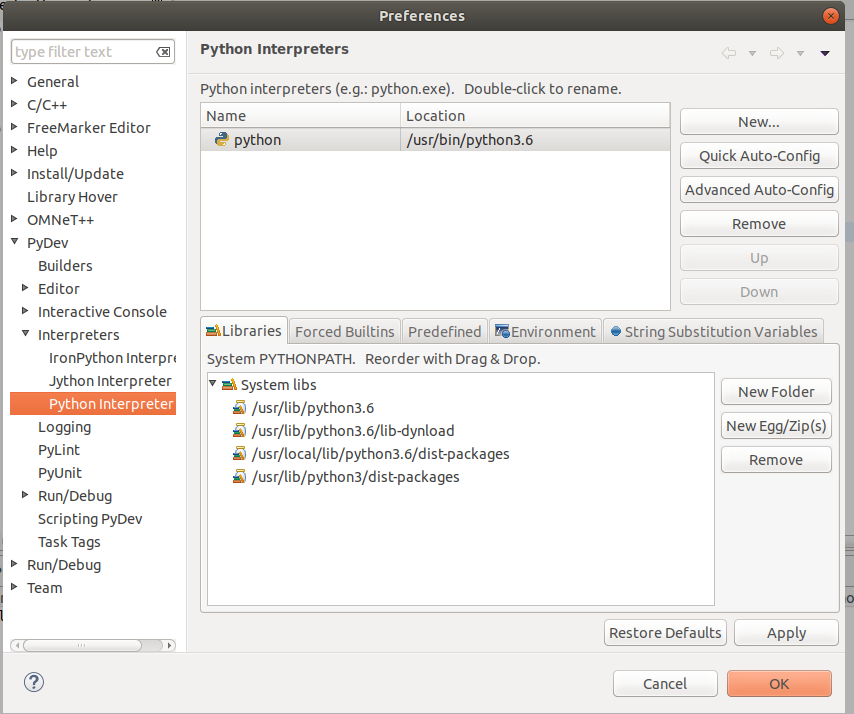
Task: Click Advanced Auto-Config button
Action: pyautogui.click(x=759, y=190)
